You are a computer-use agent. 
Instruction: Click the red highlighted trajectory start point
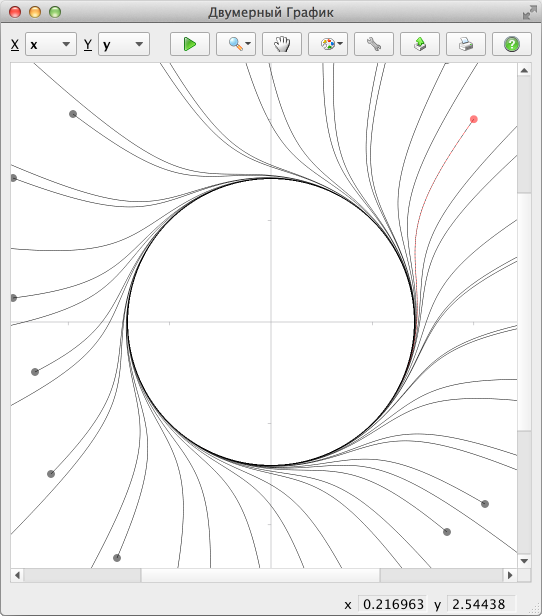474,119
